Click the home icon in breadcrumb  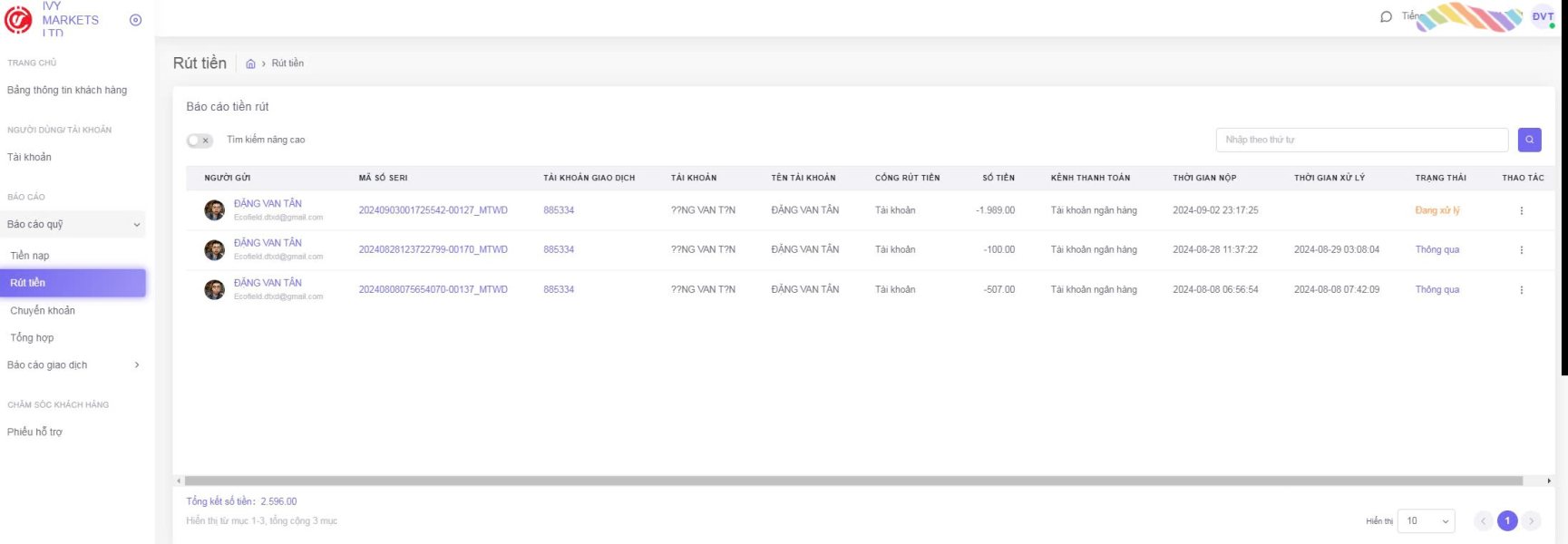[250, 63]
